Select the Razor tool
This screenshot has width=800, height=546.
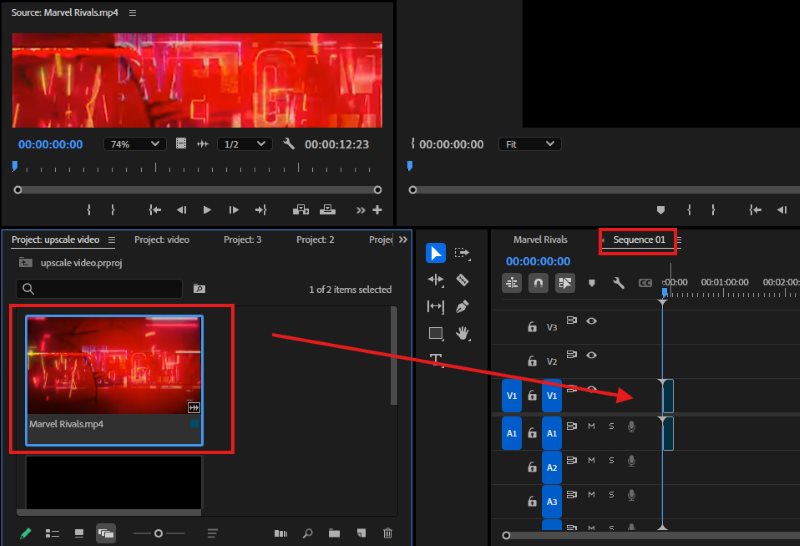pos(462,280)
